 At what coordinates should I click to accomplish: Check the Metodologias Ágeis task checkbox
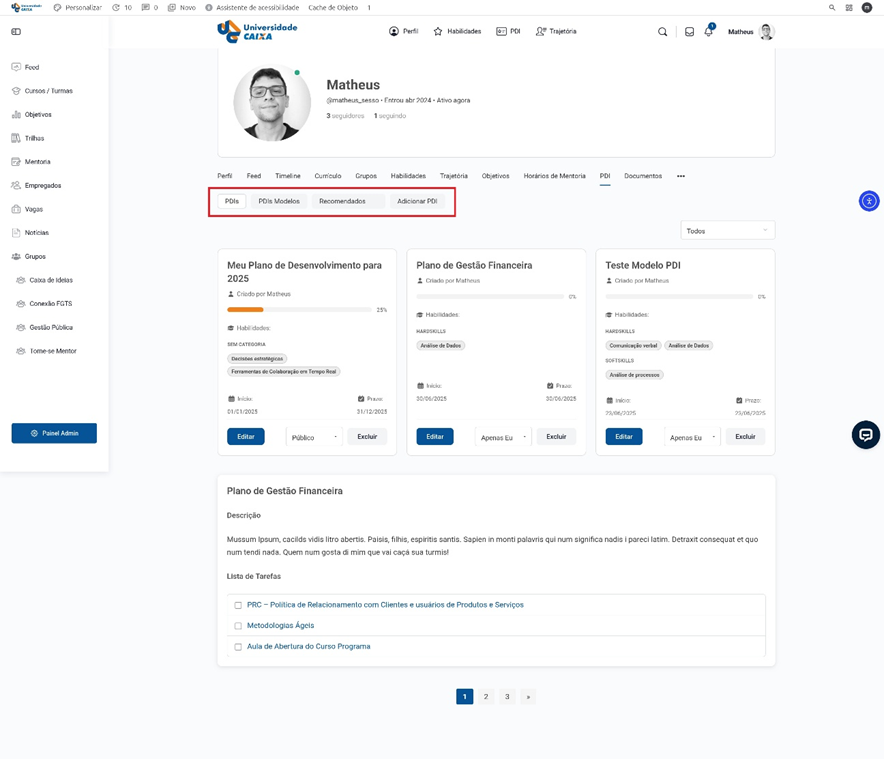click(x=238, y=626)
